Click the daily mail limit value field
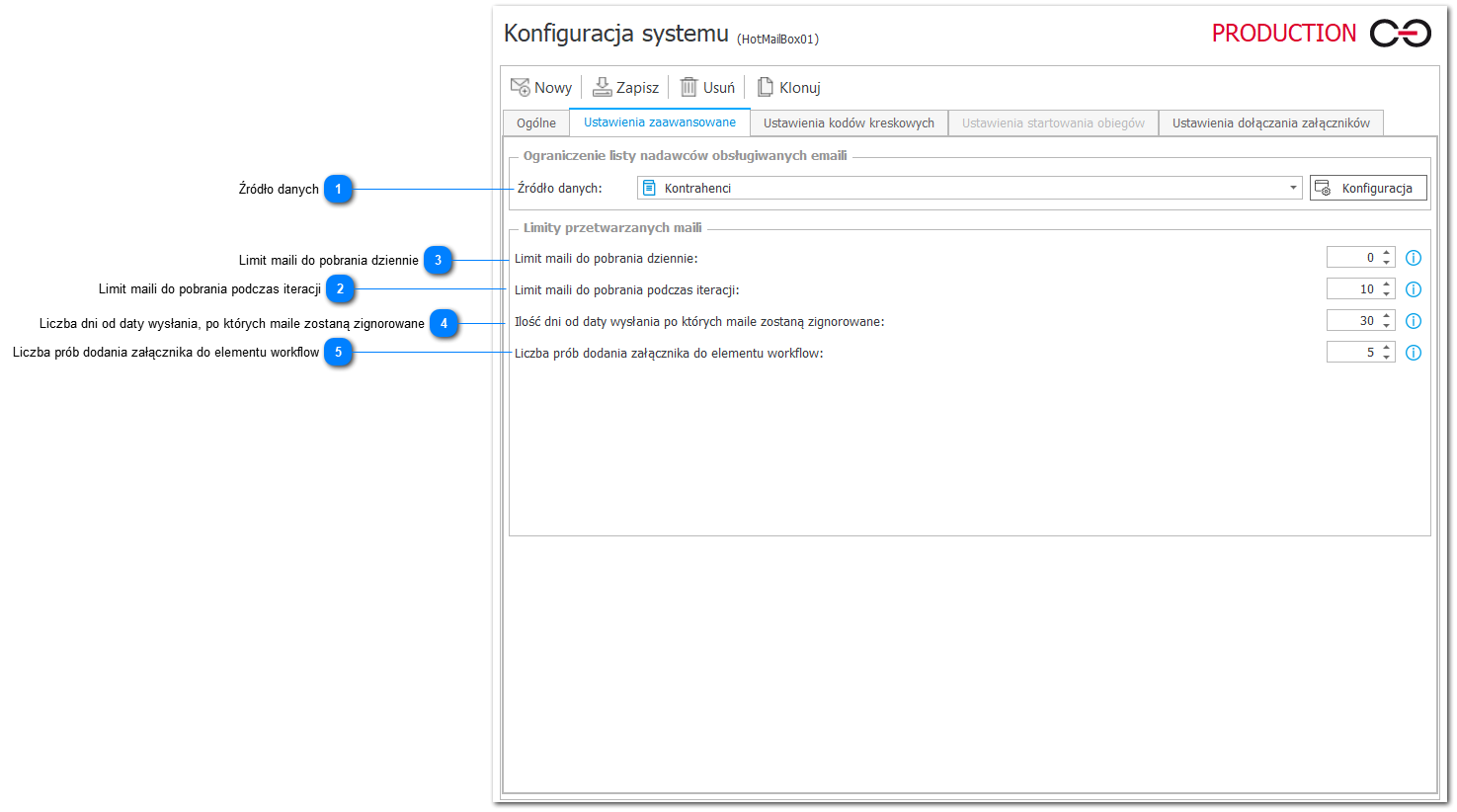 (1352, 258)
